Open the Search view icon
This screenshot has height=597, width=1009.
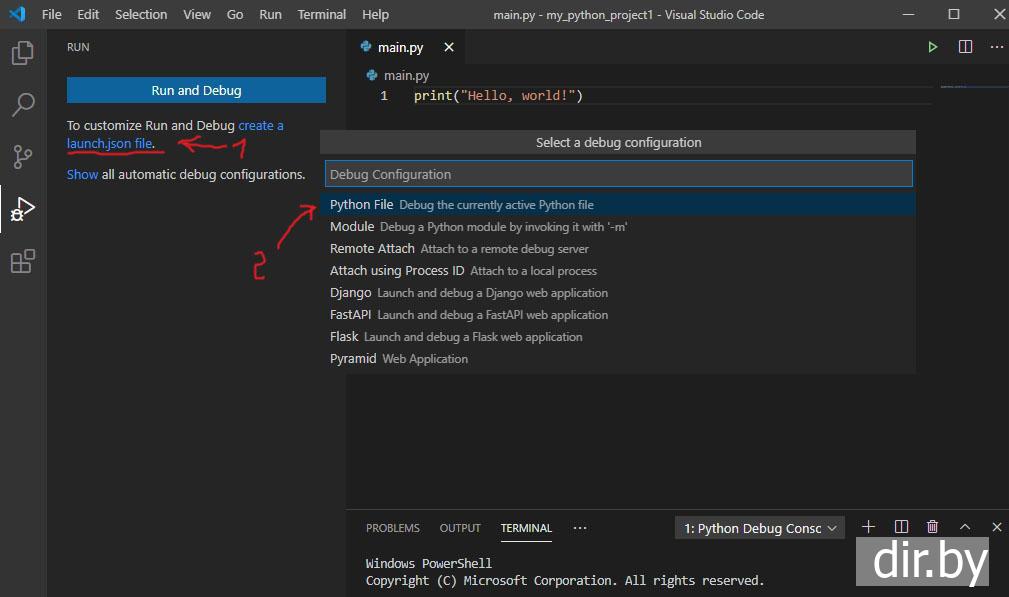point(22,104)
